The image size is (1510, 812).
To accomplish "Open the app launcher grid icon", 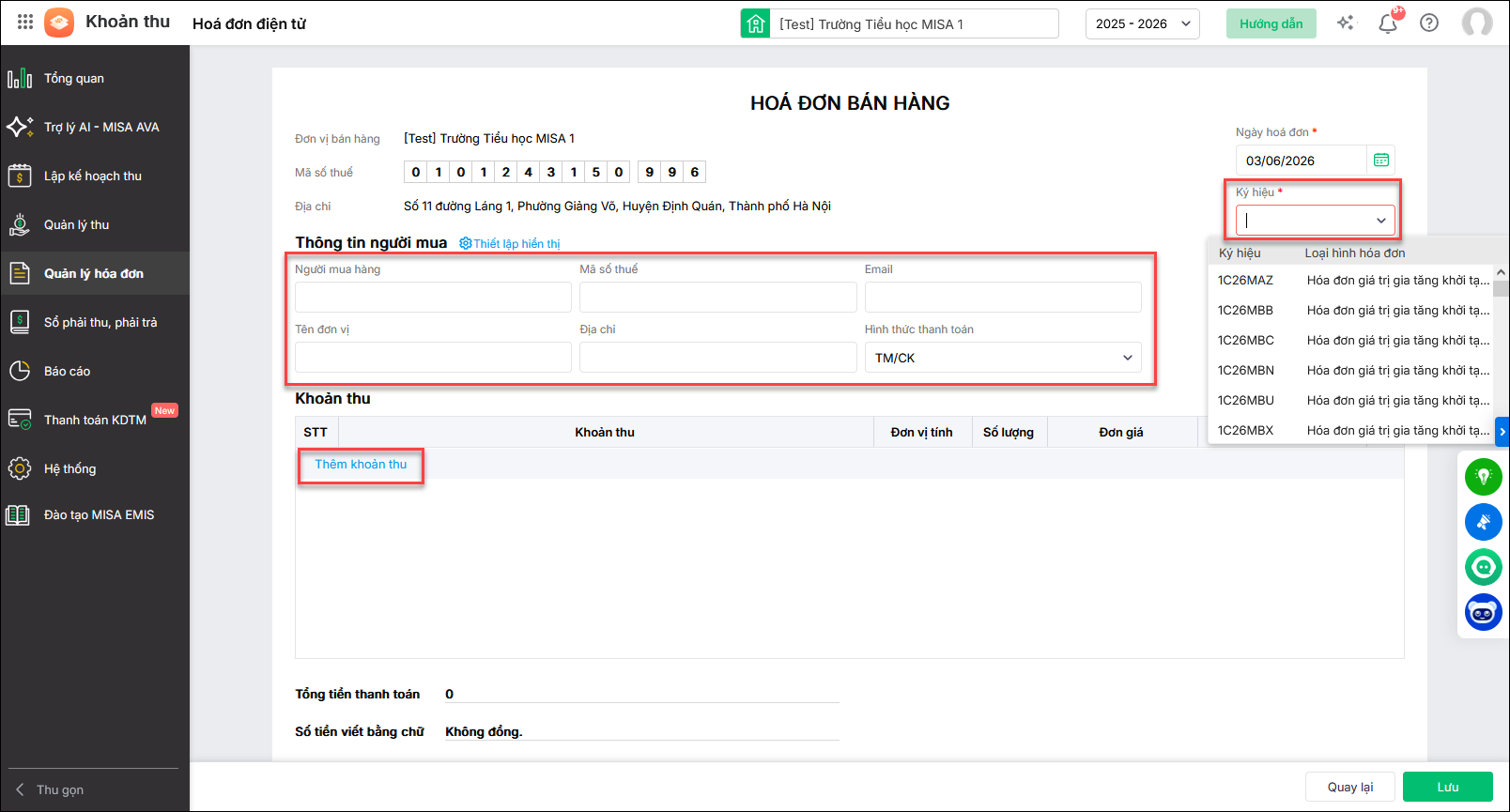I will tap(25, 23).
